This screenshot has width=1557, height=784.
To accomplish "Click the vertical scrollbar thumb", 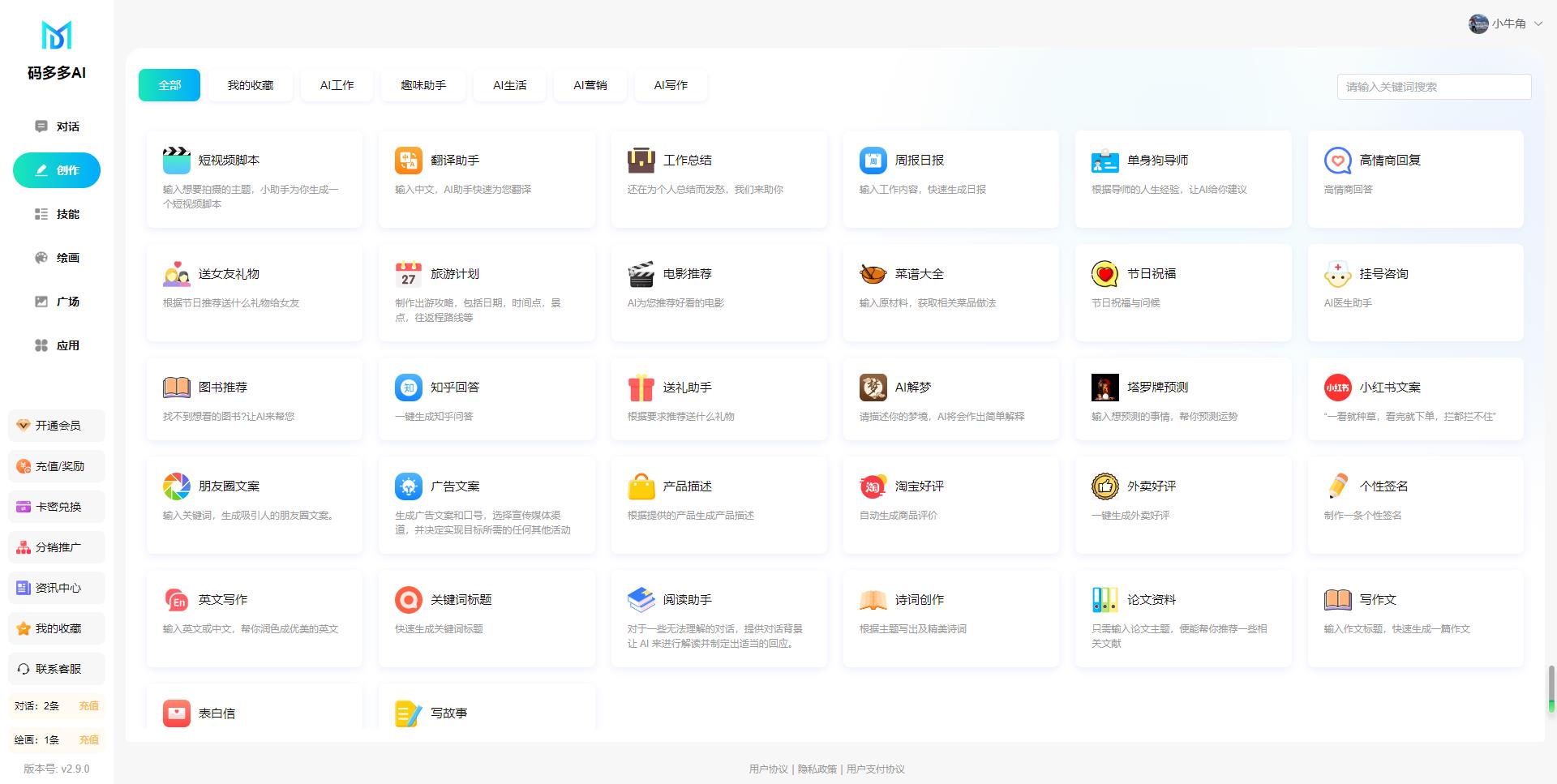I will pyautogui.click(x=1551, y=689).
